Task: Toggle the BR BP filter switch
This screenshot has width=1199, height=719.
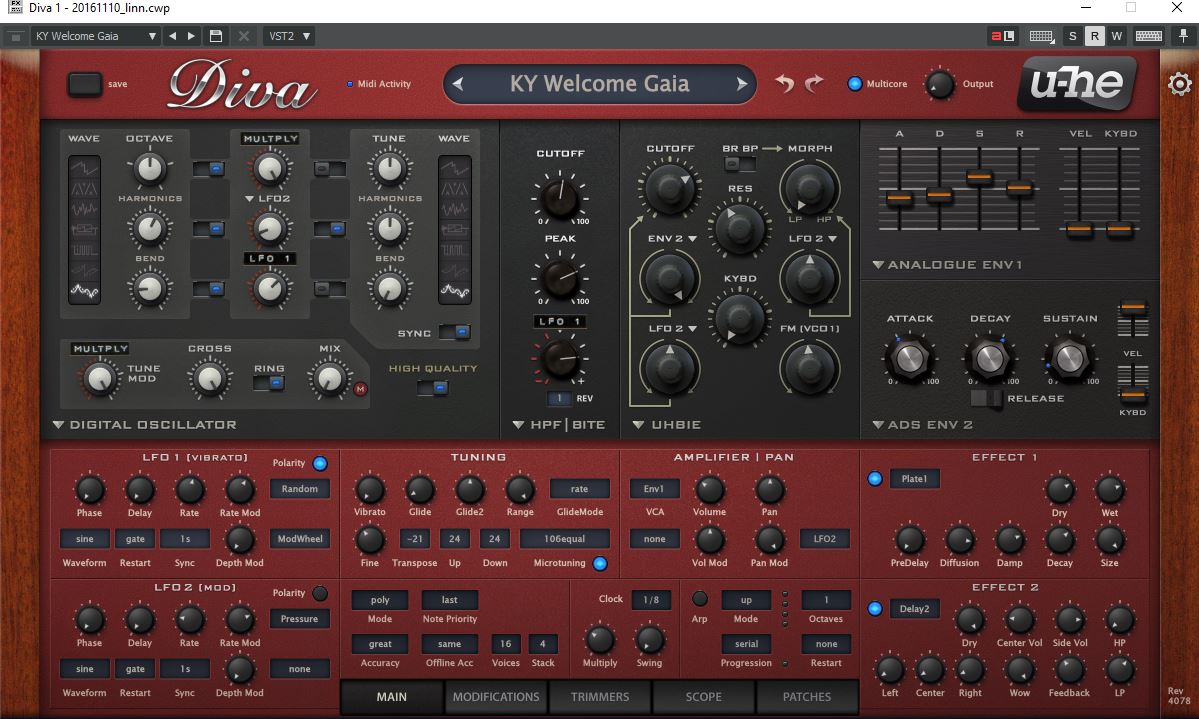Action: coord(739,164)
